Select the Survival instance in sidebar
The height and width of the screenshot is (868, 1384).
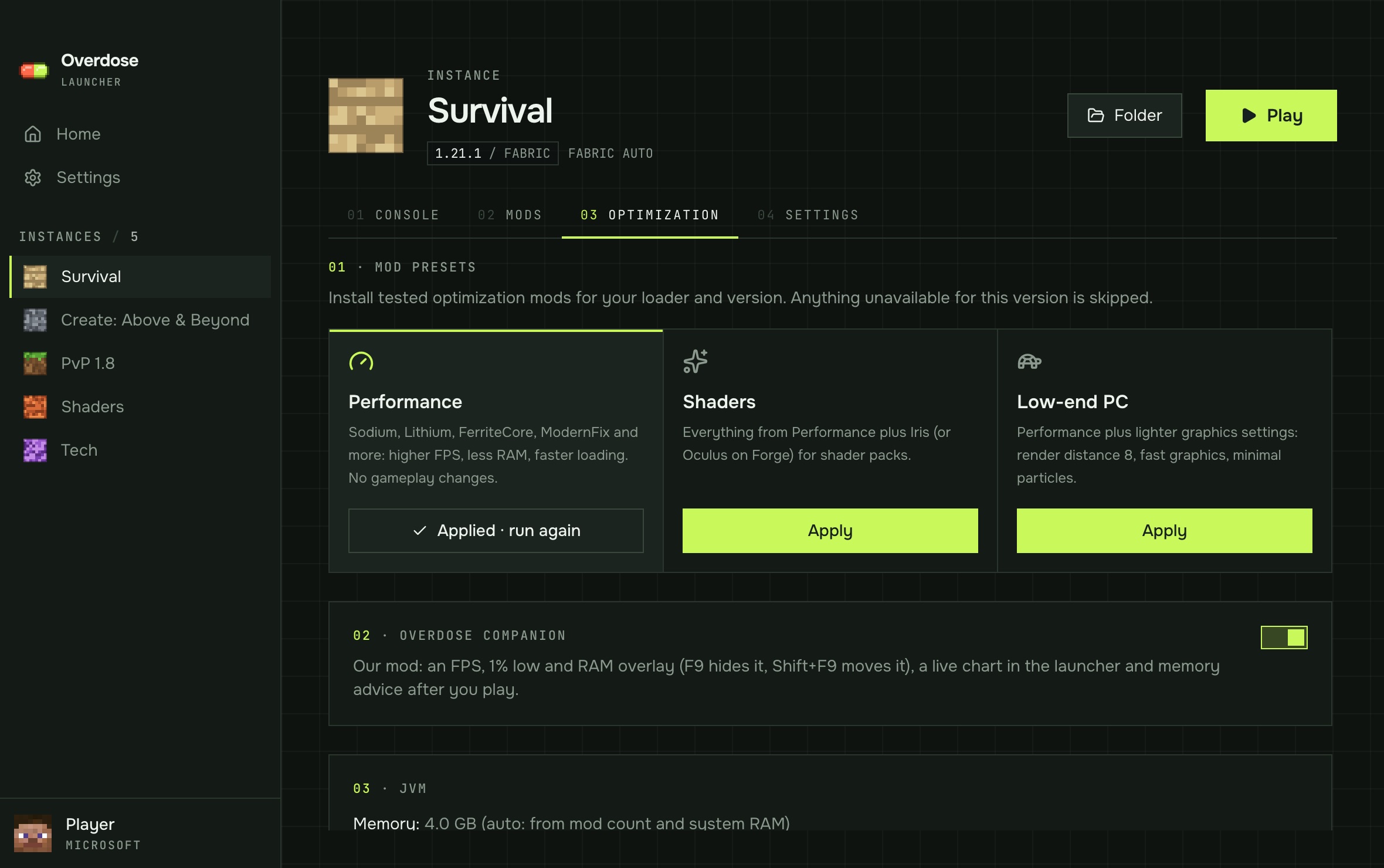[x=141, y=277]
